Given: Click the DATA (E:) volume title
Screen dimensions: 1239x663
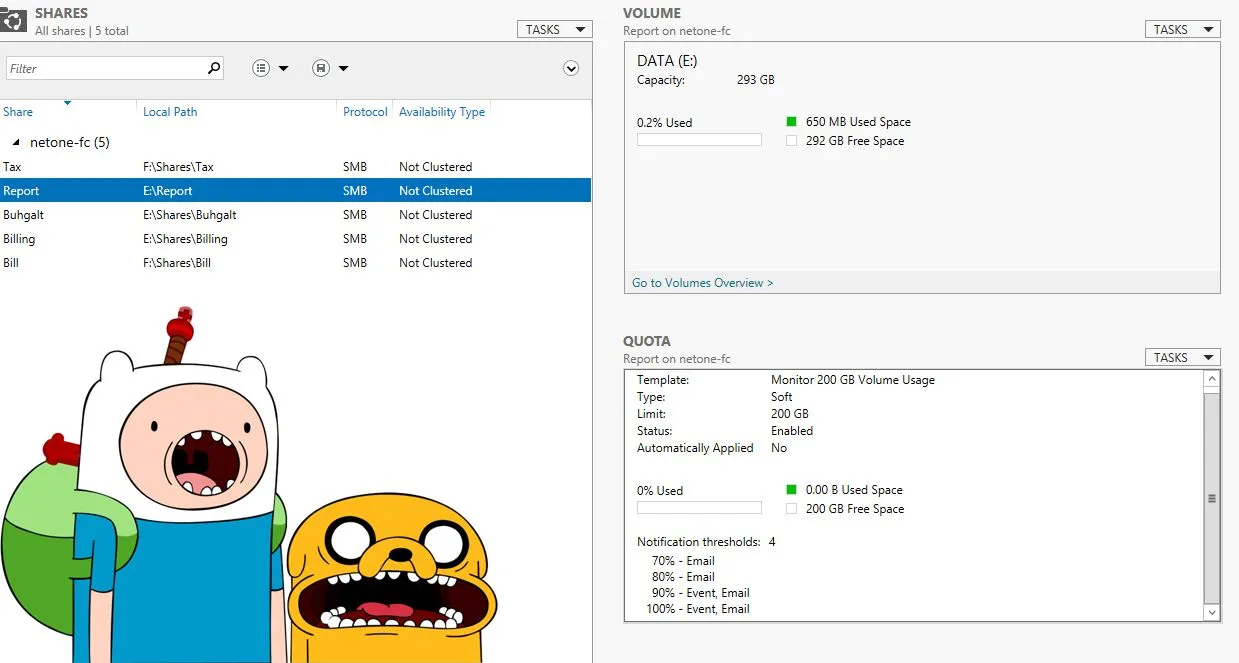Looking at the screenshot, I should pyautogui.click(x=667, y=61).
